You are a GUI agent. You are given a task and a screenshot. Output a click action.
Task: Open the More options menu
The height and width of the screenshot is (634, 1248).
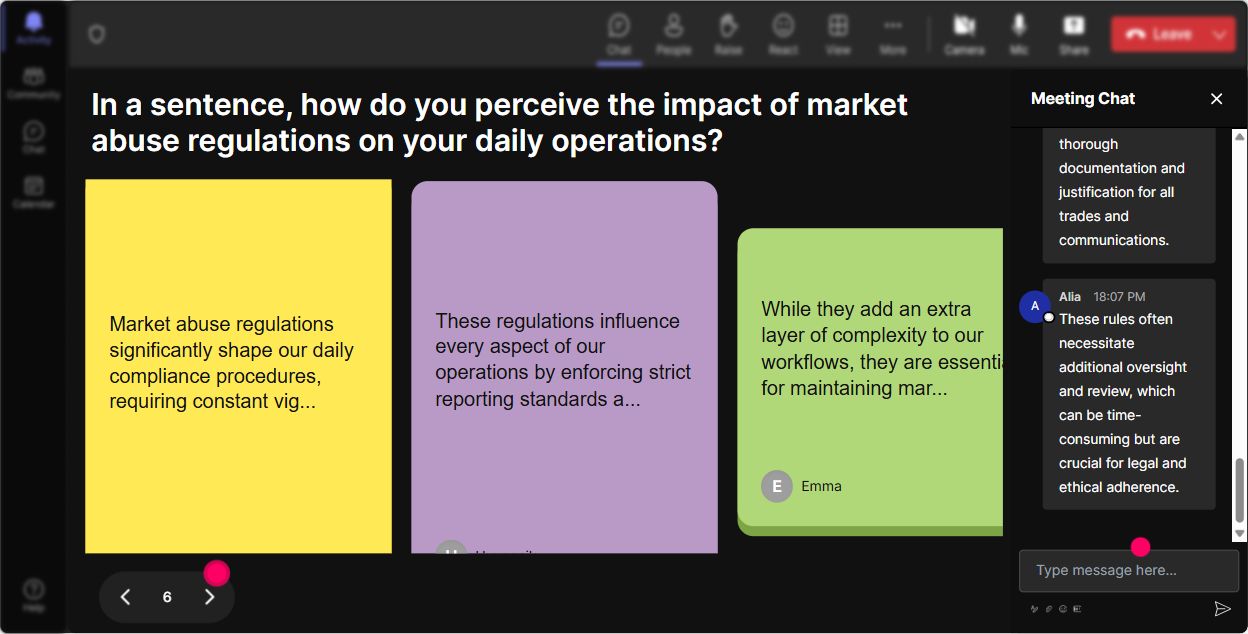[x=893, y=34]
